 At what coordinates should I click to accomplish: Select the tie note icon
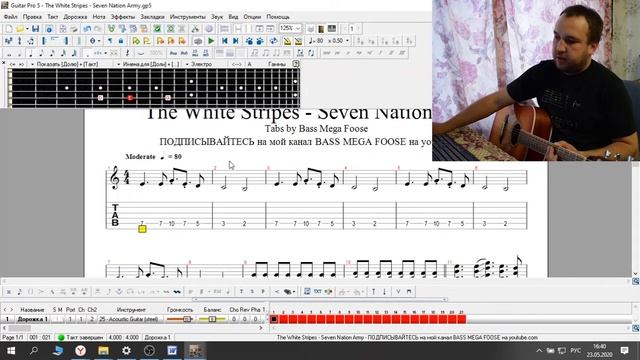[x=141, y=53]
